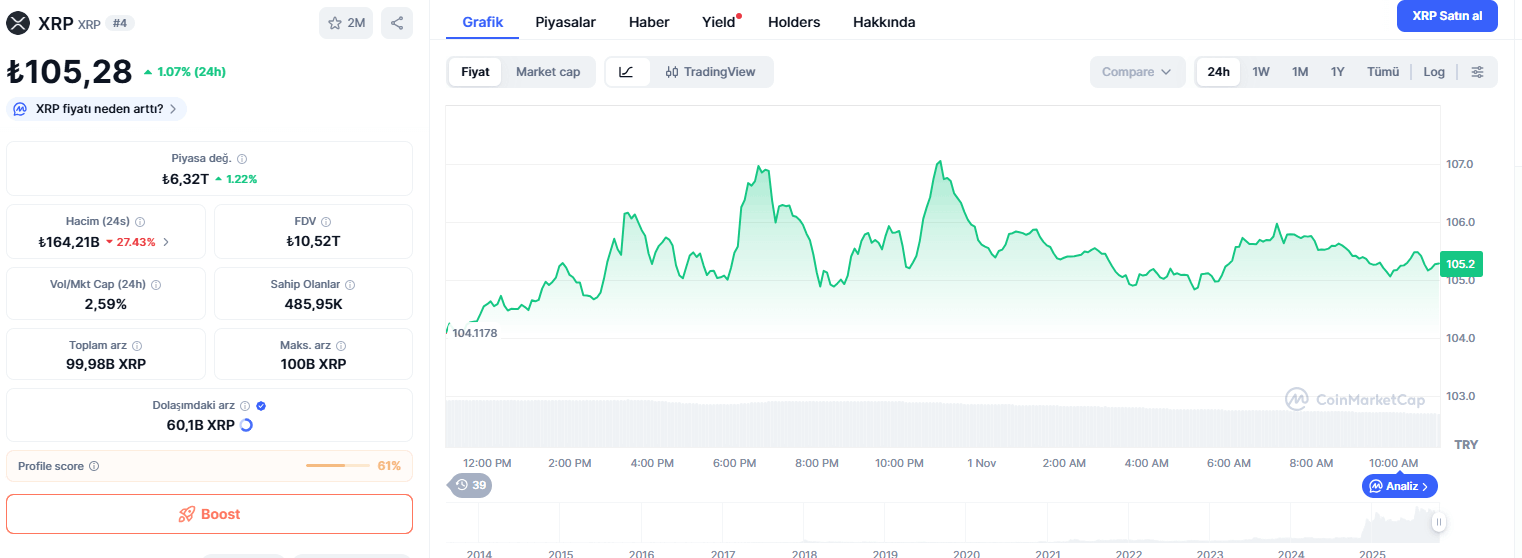Click the Profile score progress bar

(x=339, y=466)
